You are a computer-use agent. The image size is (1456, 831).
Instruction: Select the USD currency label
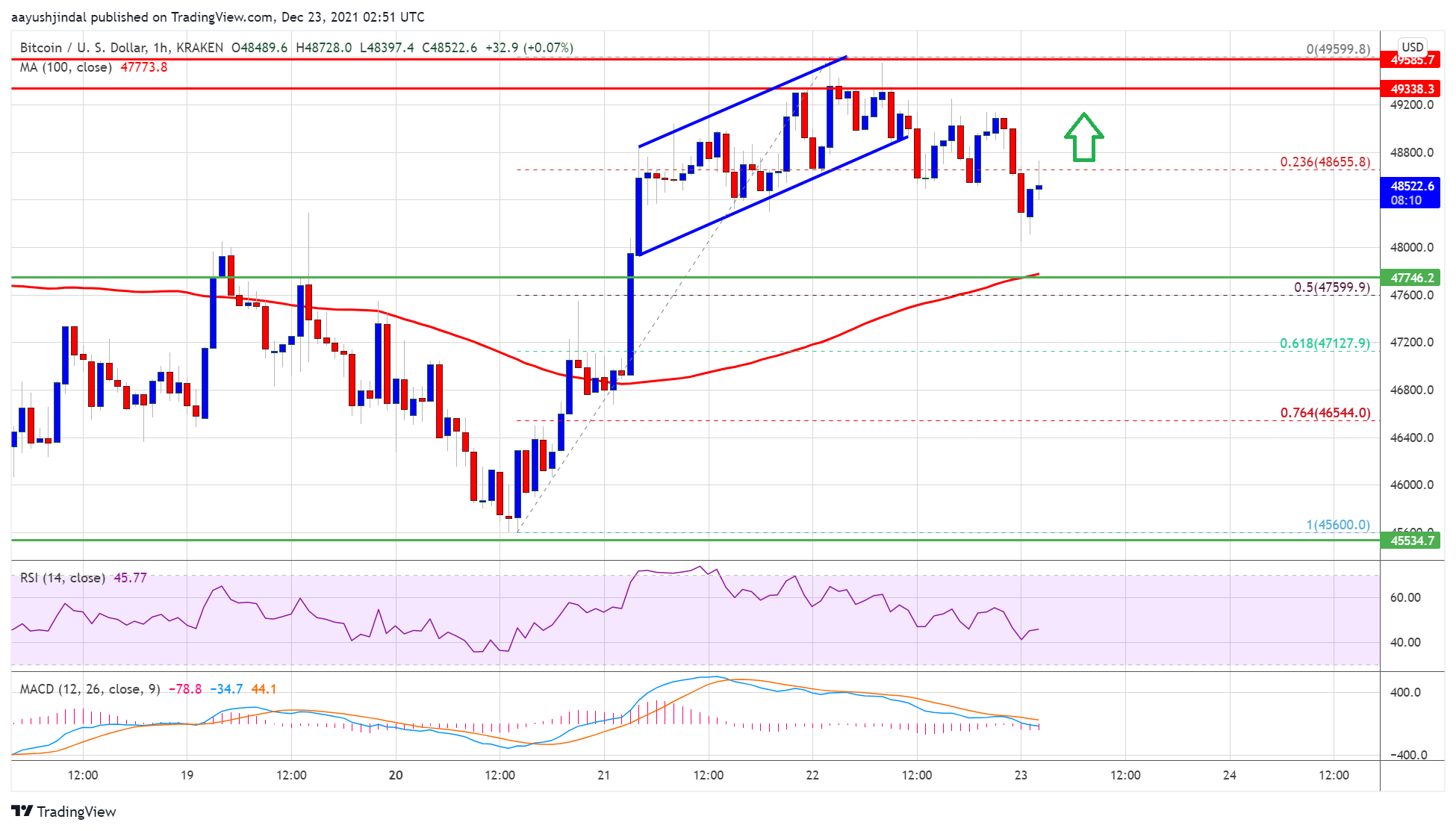coord(1412,47)
